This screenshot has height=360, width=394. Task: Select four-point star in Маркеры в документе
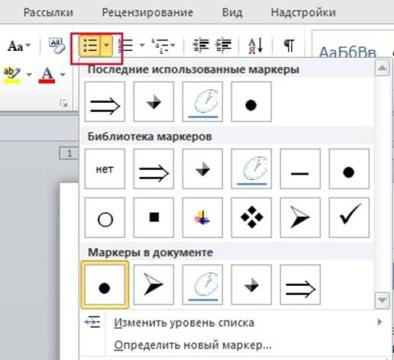pyautogui.click(x=251, y=285)
